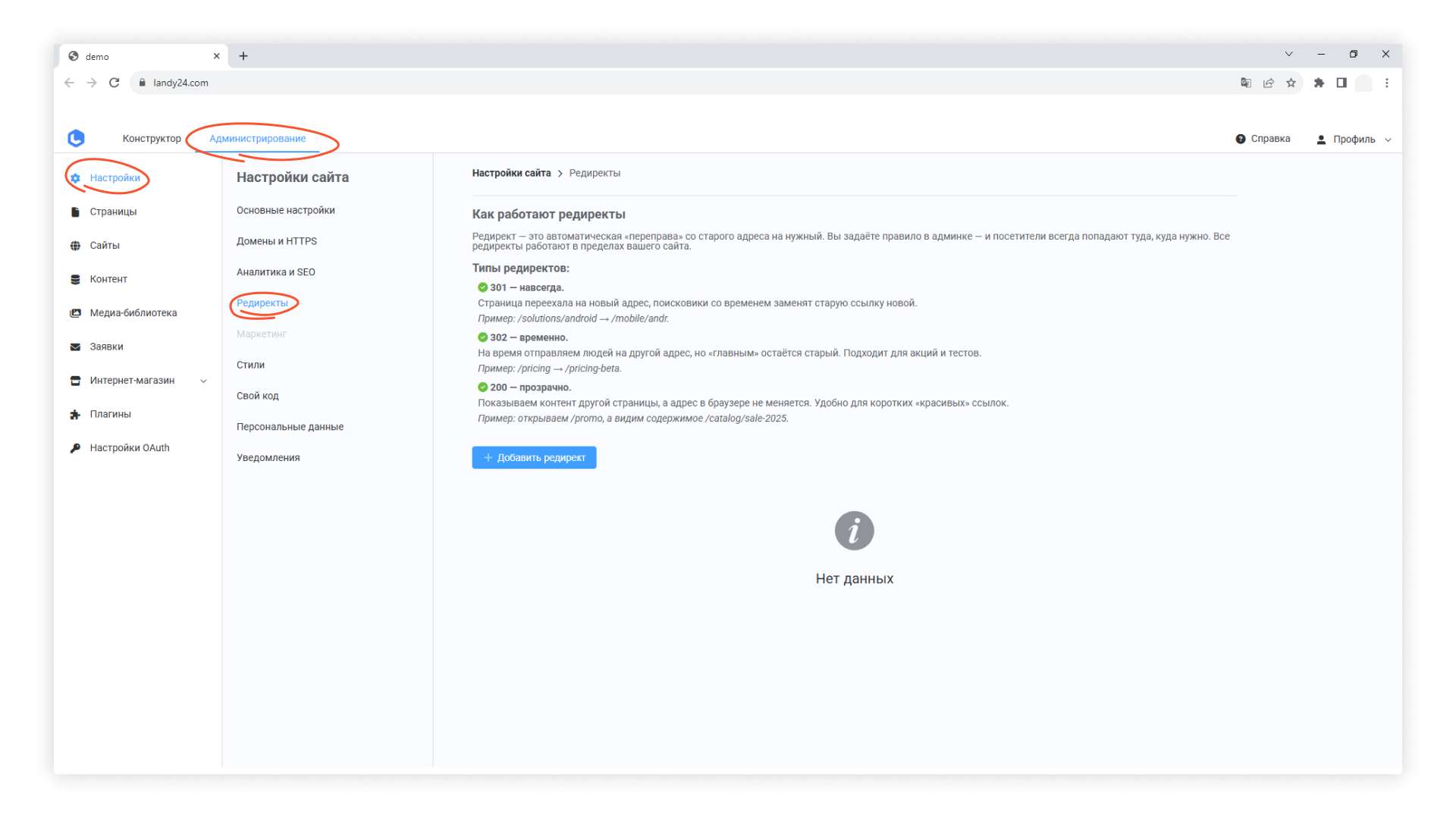Open Домены и HTTPS settings section
This screenshot has height=819, width=1456.
coord(277,241)
